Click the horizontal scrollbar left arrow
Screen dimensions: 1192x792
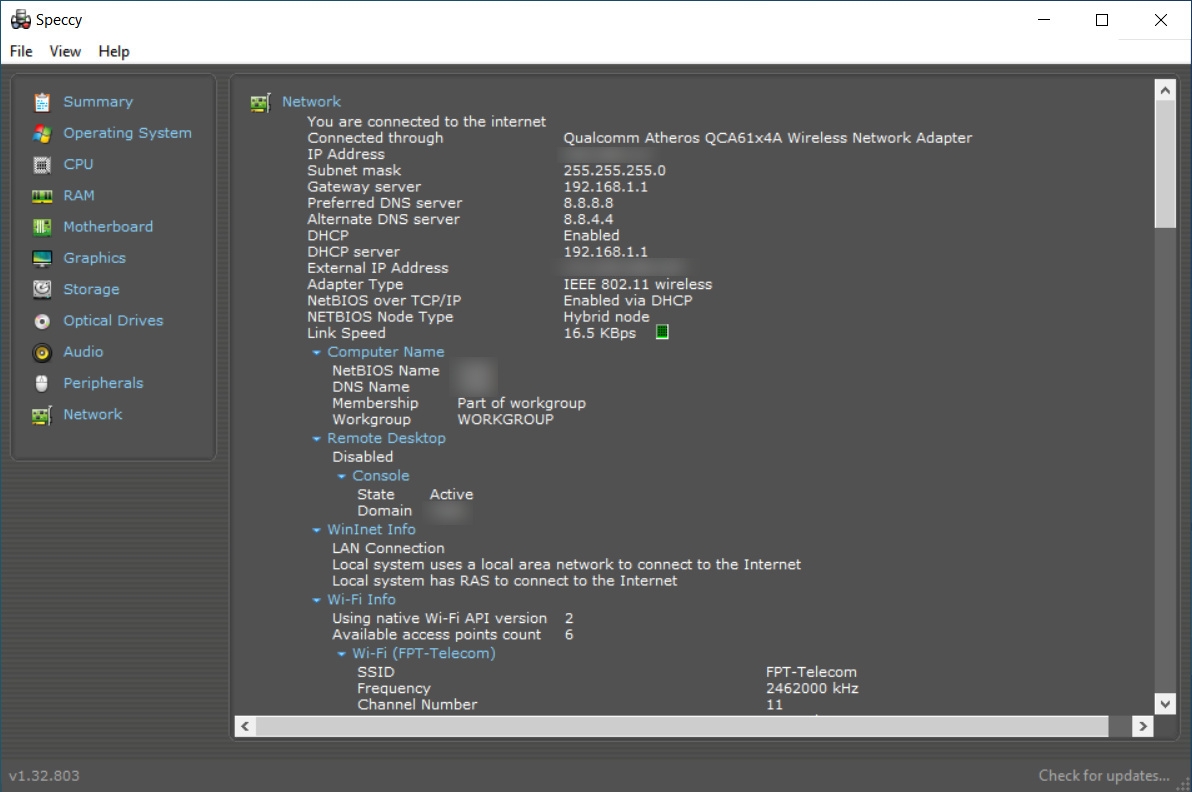pyautogui.click(x=245, y=727)
